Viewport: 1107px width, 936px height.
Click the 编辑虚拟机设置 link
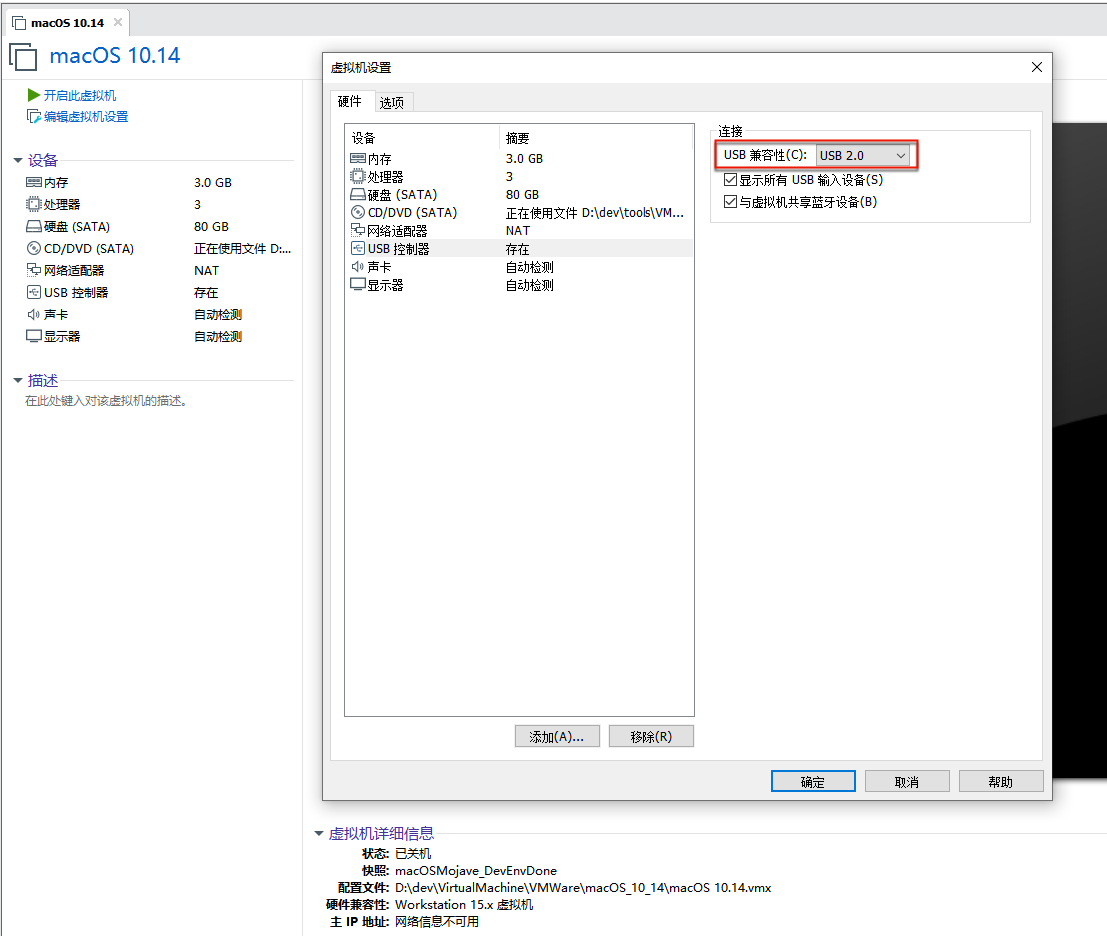click(86, 116)
